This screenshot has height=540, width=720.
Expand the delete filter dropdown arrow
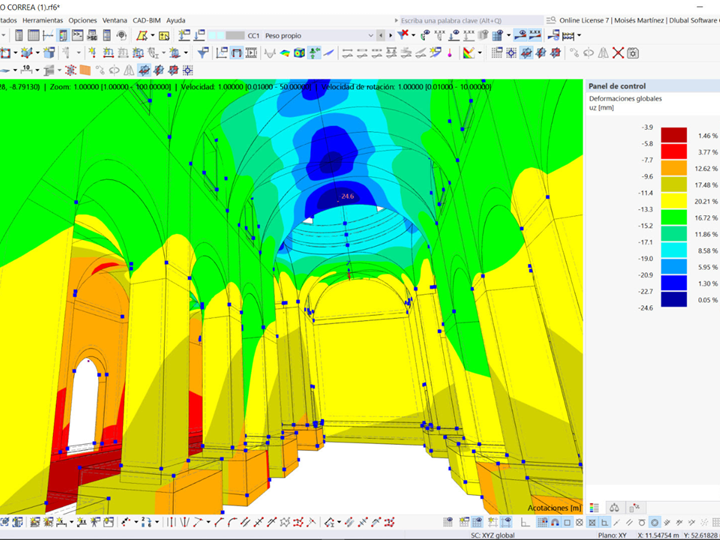click(x=413, y=35)
